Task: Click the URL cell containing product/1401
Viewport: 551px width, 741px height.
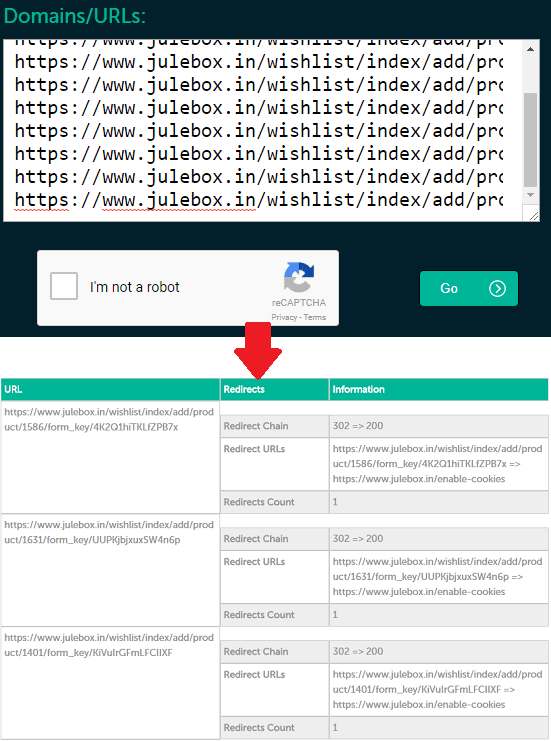Action: click(x=110, y=683)
